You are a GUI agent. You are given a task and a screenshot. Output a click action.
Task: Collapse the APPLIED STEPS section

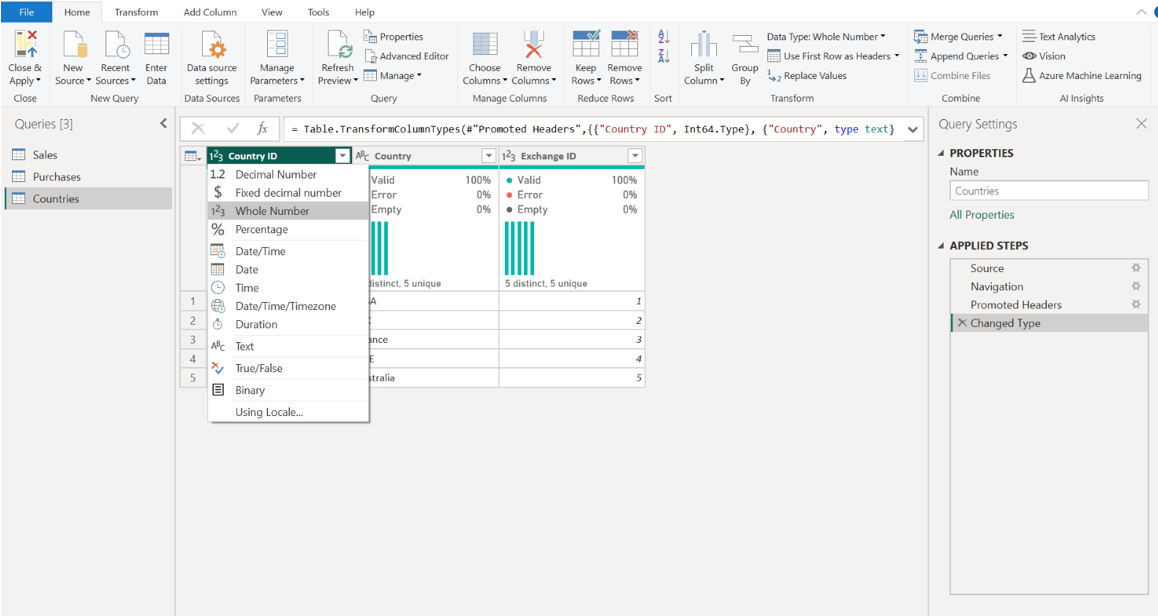(941, 246)
